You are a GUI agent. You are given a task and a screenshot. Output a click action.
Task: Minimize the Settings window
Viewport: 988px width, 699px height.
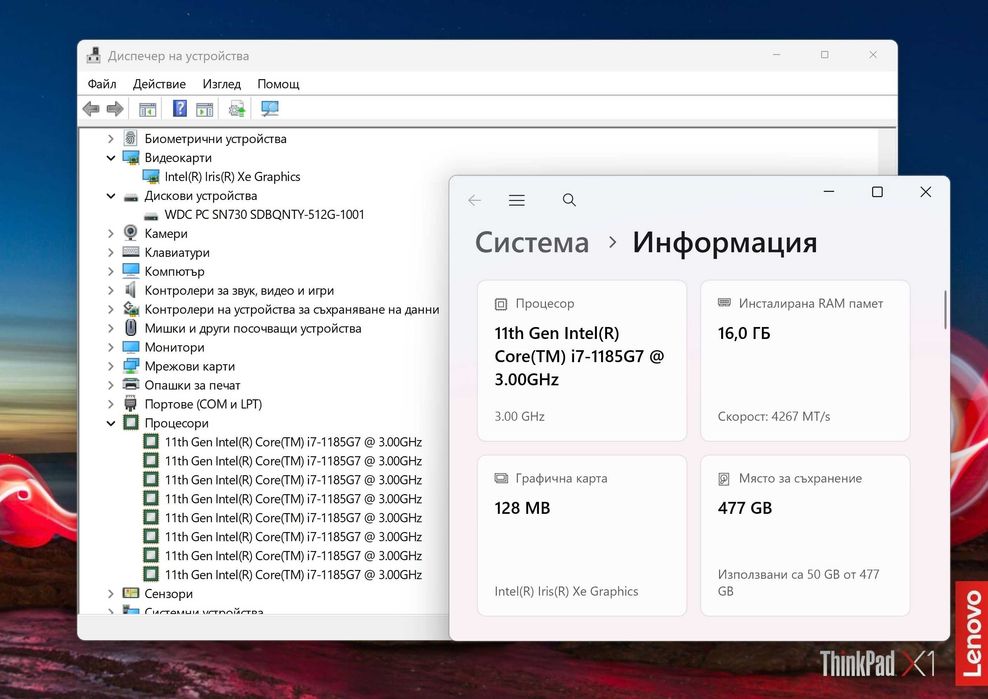[x=829, y=192]
